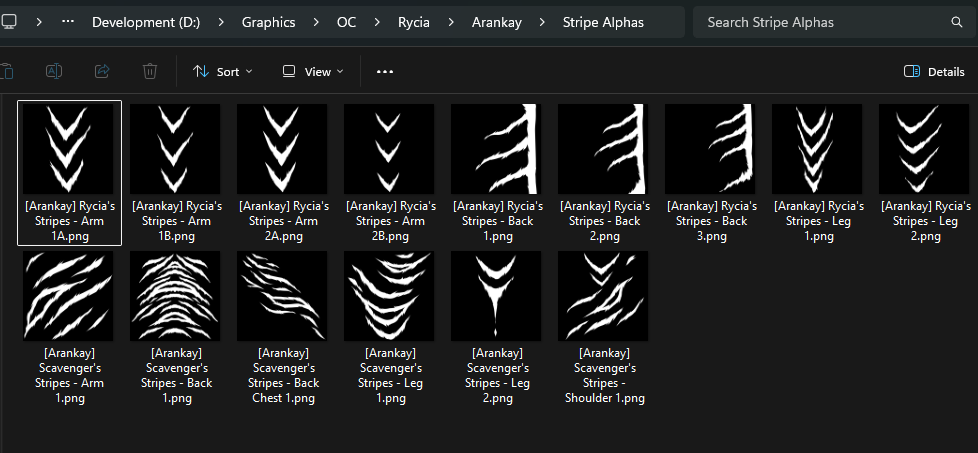Expand chevron after Development (D:)
This screenshot has height=453, width=978.
point(221,22)
